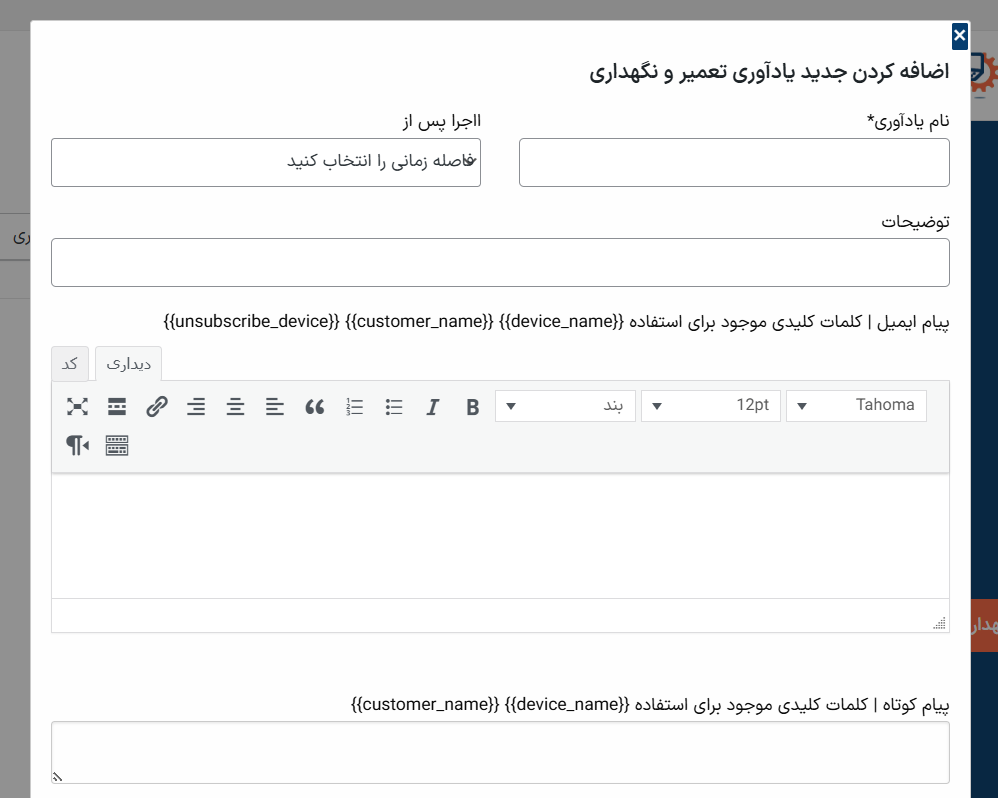Click the توضیحات label

(915, 221)
